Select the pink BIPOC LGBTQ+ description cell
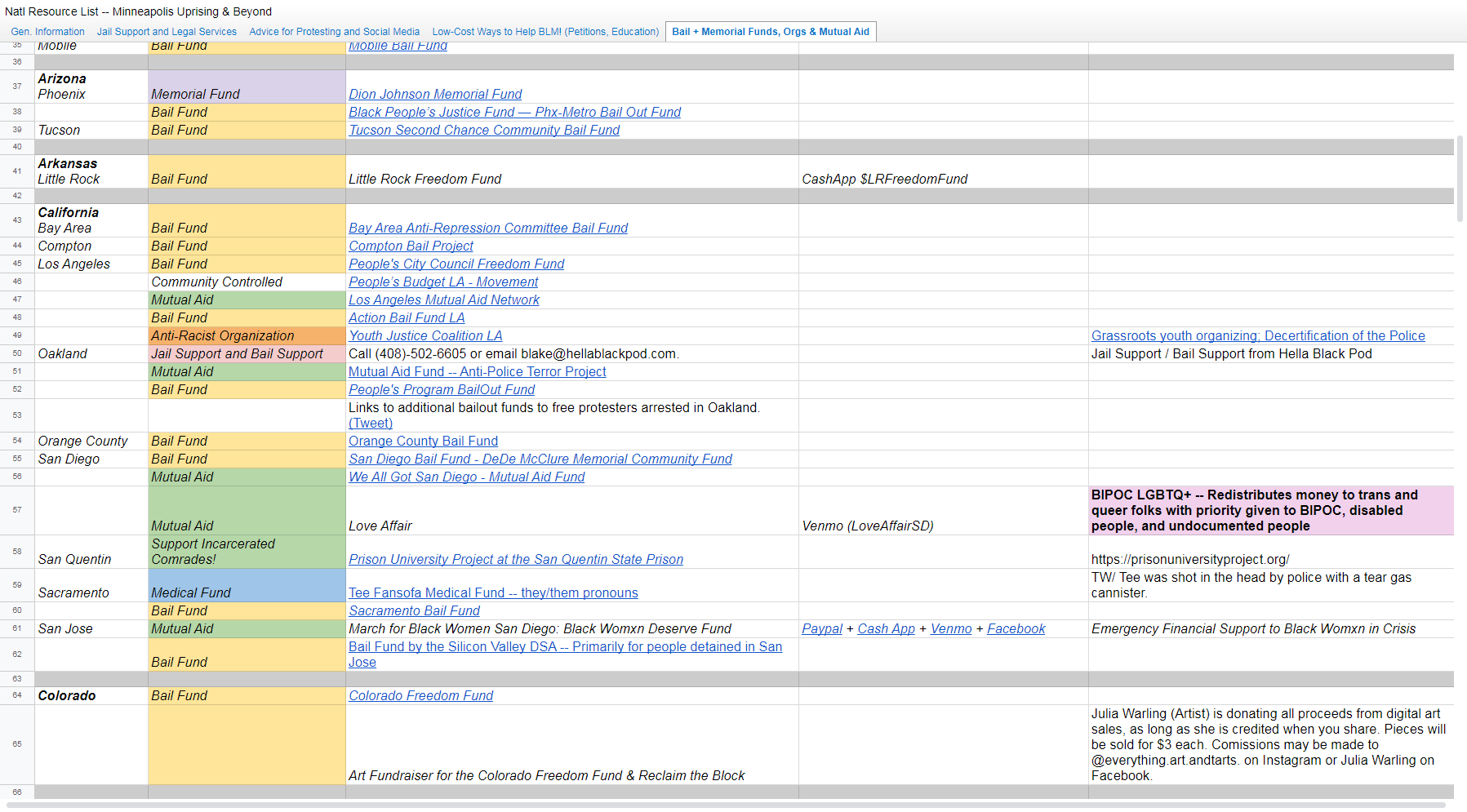Image resolution: width=1467 pixels, height=812 pixels. (x=1271, y=511)
